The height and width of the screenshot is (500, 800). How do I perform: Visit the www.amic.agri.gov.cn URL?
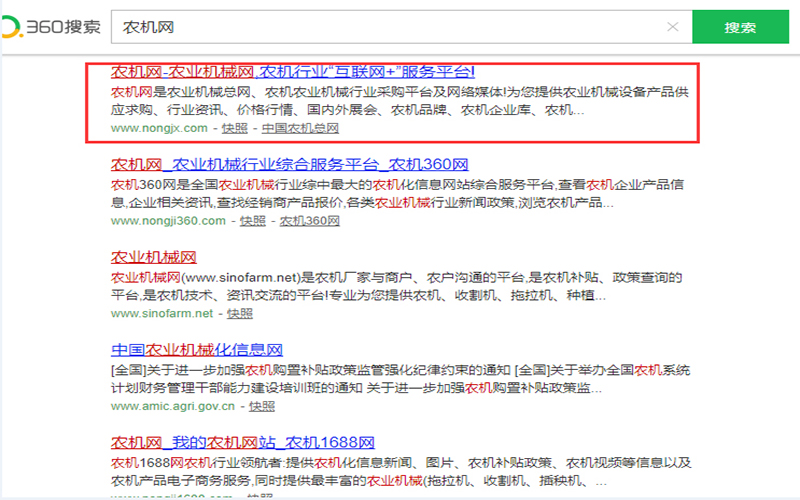172,406
